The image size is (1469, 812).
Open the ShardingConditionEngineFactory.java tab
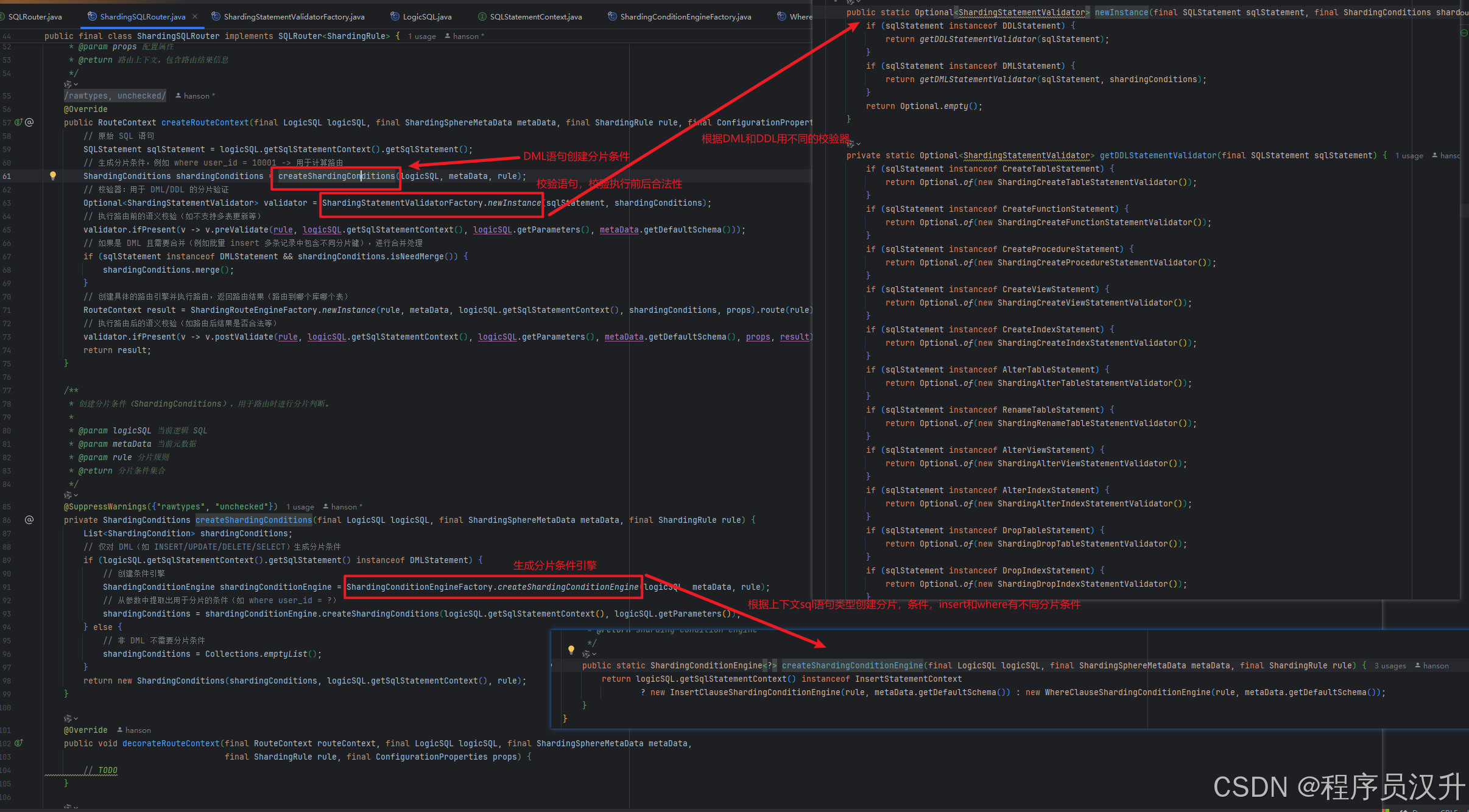[x=685, y=16]
